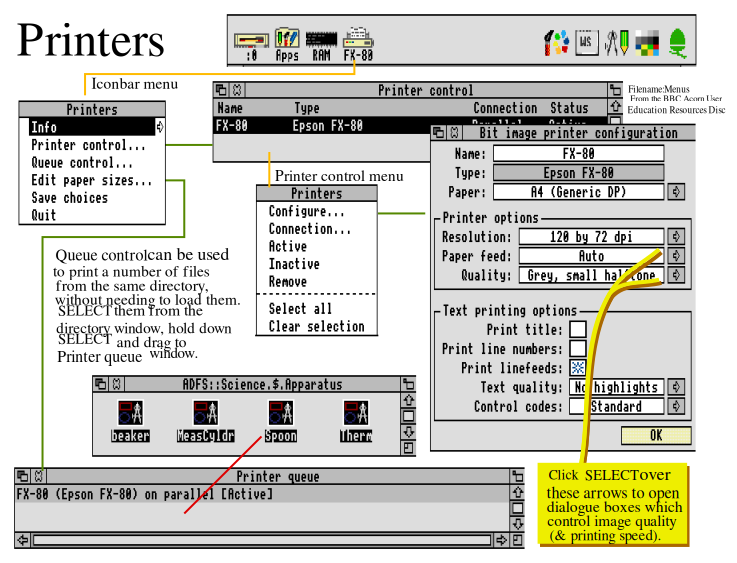Disable the Print linefeeds checkbox
737x563 pixels.
pyautogui.click(x=578, y=368)
